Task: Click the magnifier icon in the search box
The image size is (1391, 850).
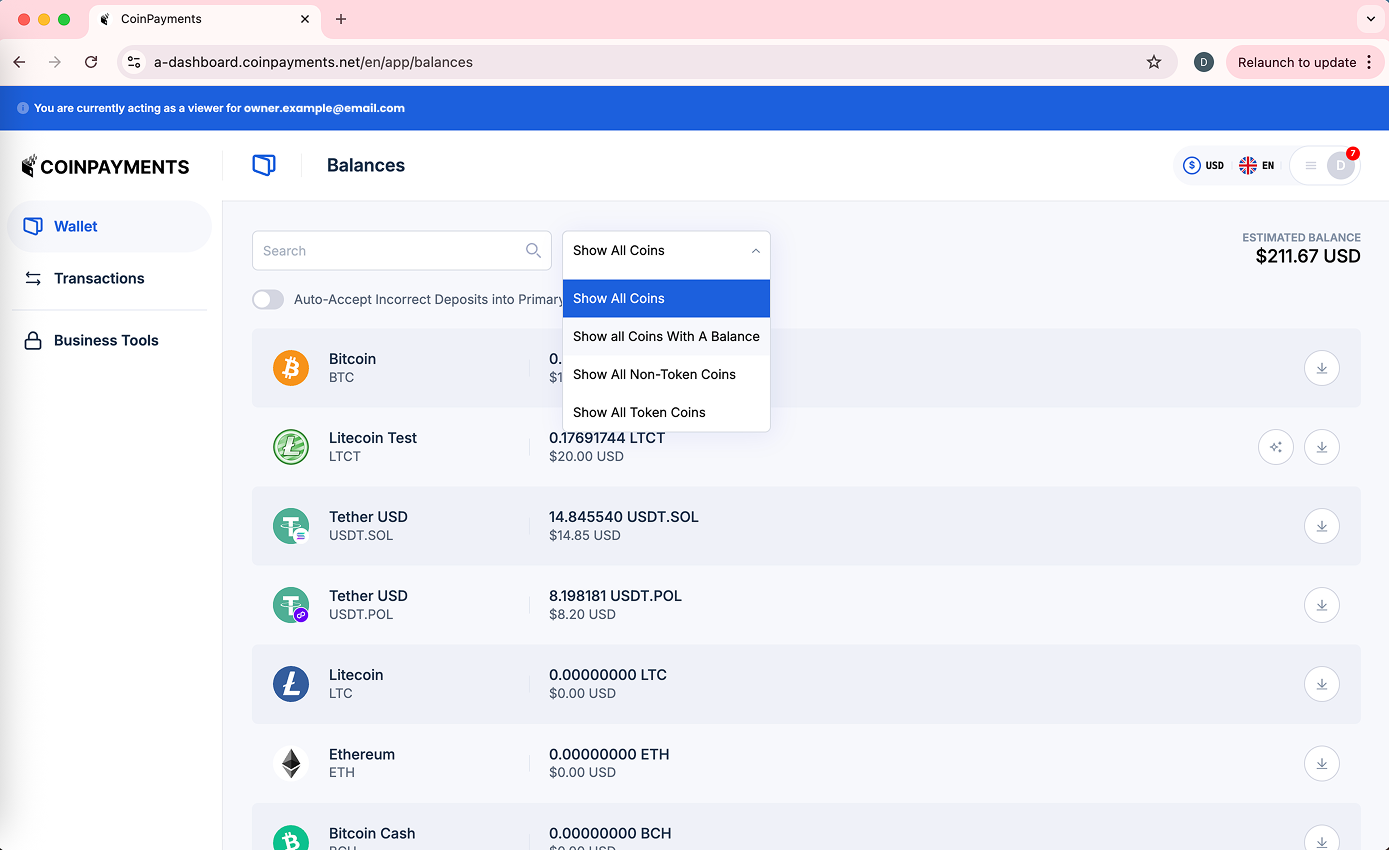Action: pyautogui.click(x=533, y=251)
